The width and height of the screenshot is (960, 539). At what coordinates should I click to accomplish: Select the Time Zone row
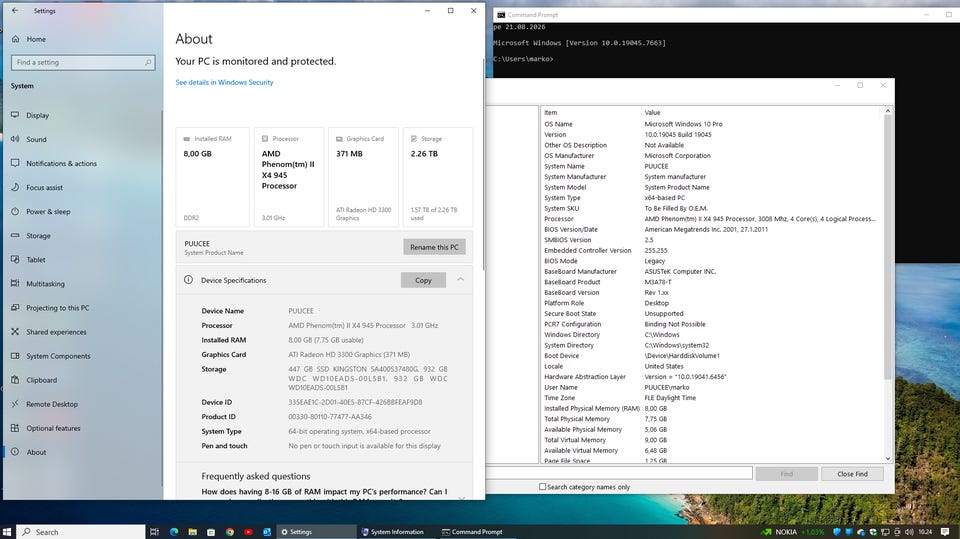712,398
